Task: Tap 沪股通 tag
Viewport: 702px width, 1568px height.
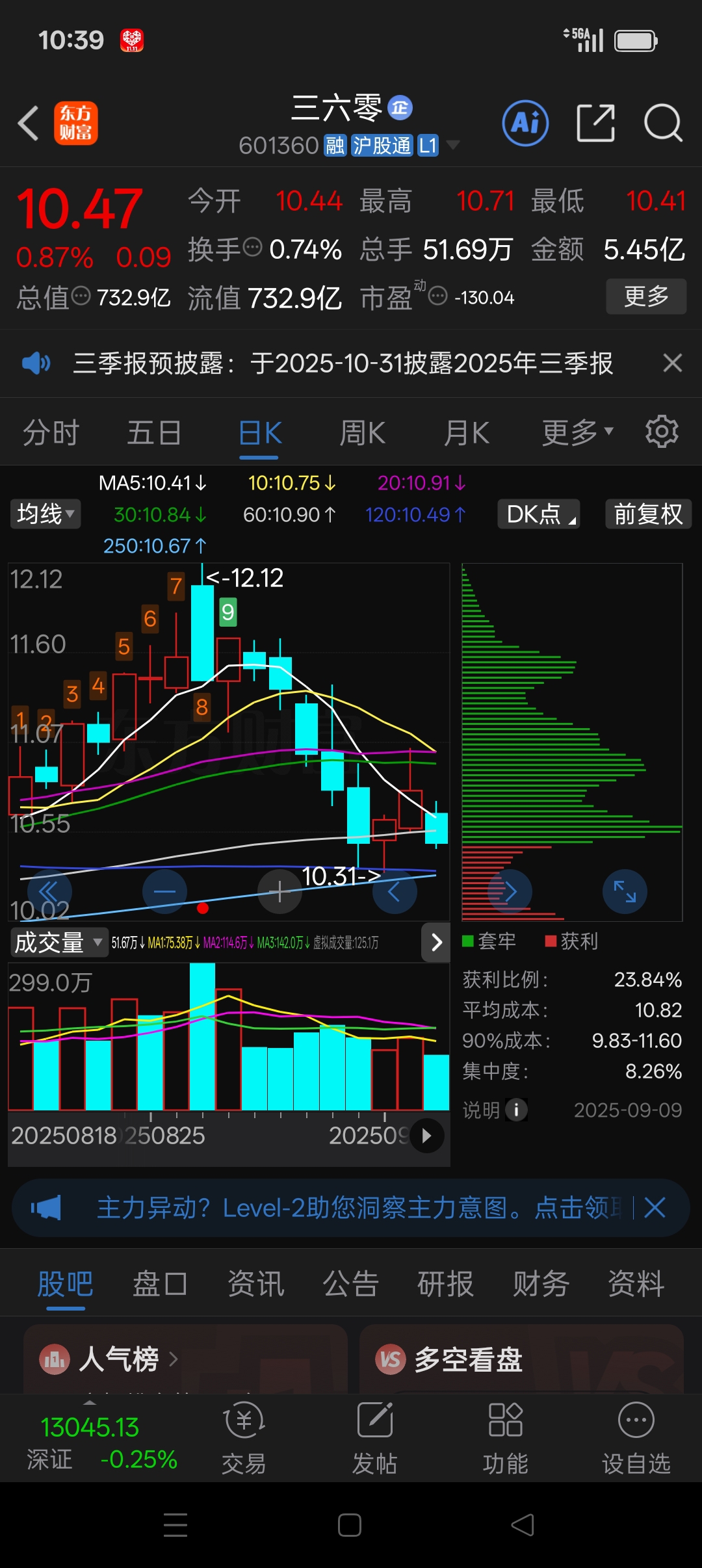Action: coord(382,146)
